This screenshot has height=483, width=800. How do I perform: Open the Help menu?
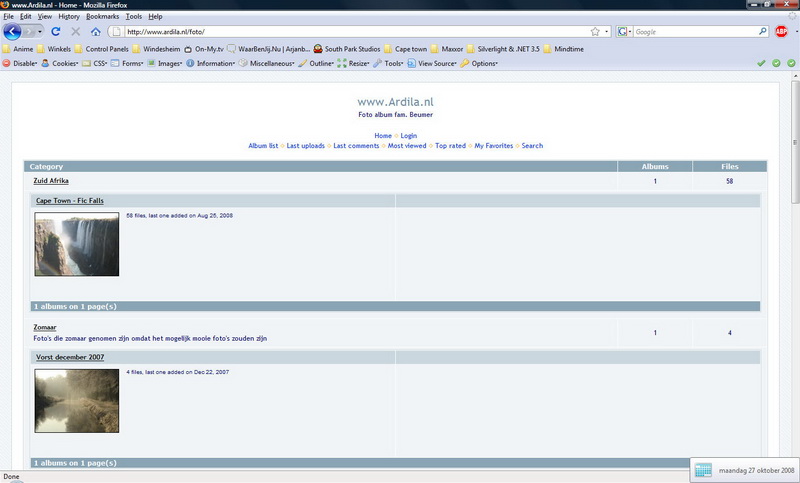coord(155,16)
